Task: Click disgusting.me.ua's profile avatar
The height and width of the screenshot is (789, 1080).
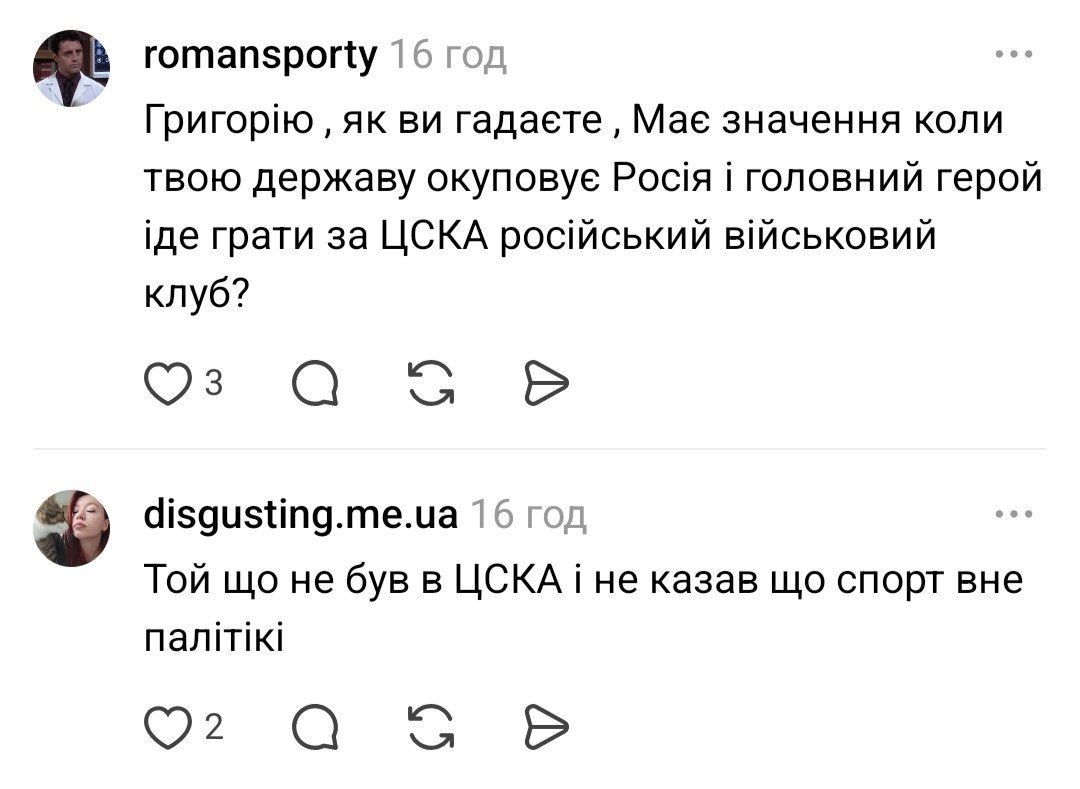Action: click(x=73, y=528)
